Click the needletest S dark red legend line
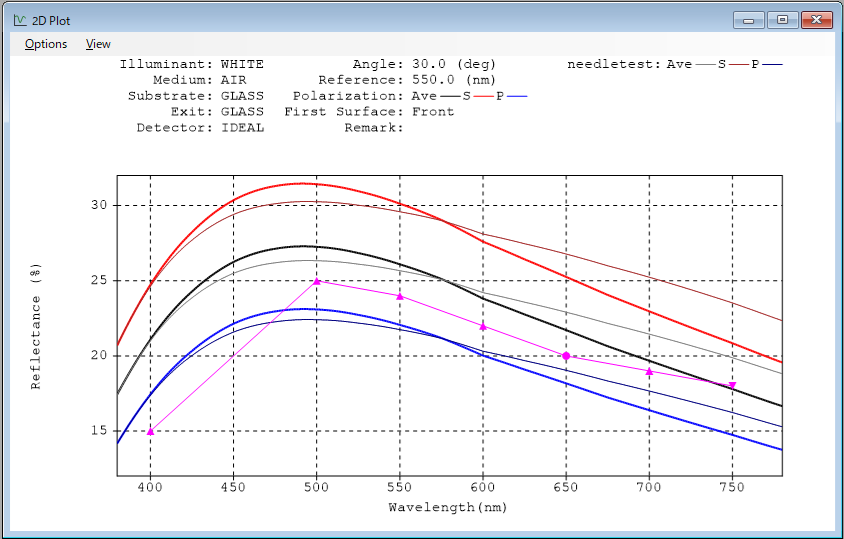Image resolution: width=844 pixels, height=539 pixels. click(738, 65)
